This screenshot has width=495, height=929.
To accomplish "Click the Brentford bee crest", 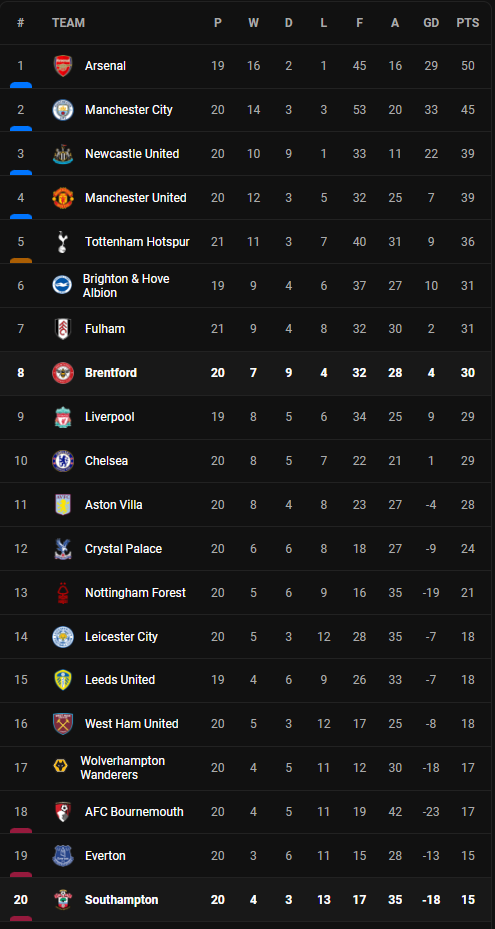I will pyautogui.click(x=62, y=373).
